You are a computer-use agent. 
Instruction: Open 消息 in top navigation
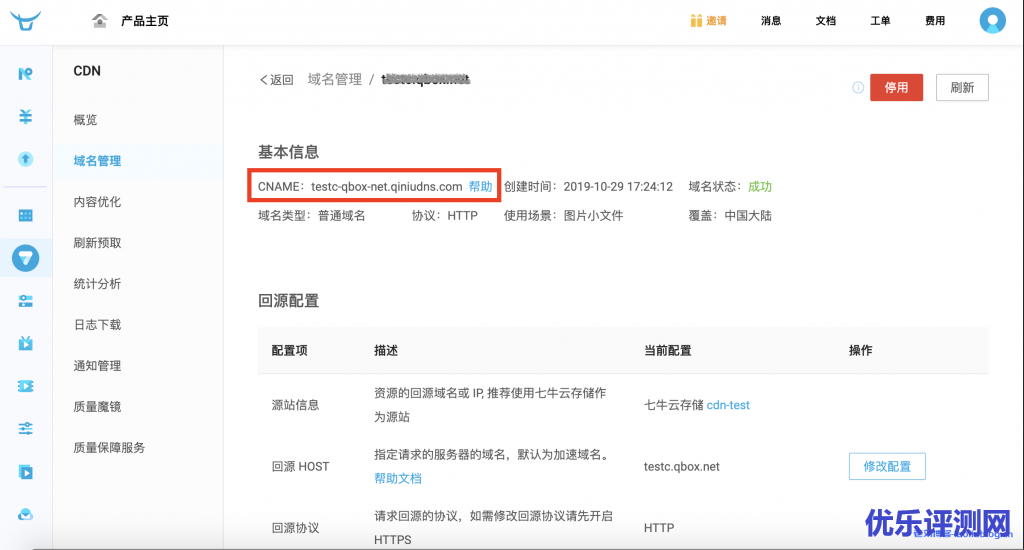[771, 21]
